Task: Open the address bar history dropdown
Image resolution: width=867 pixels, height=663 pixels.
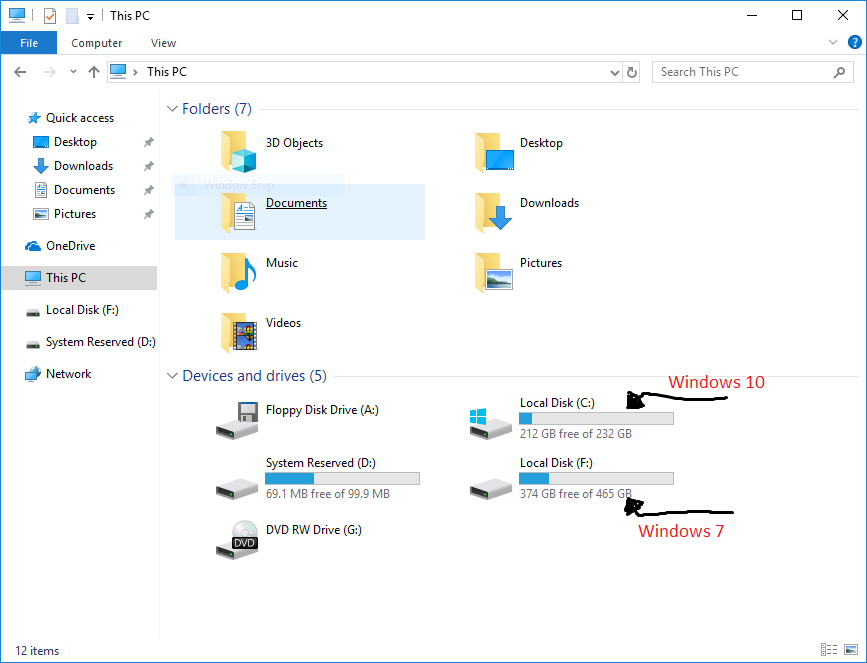Action: (x=614, y=72)
